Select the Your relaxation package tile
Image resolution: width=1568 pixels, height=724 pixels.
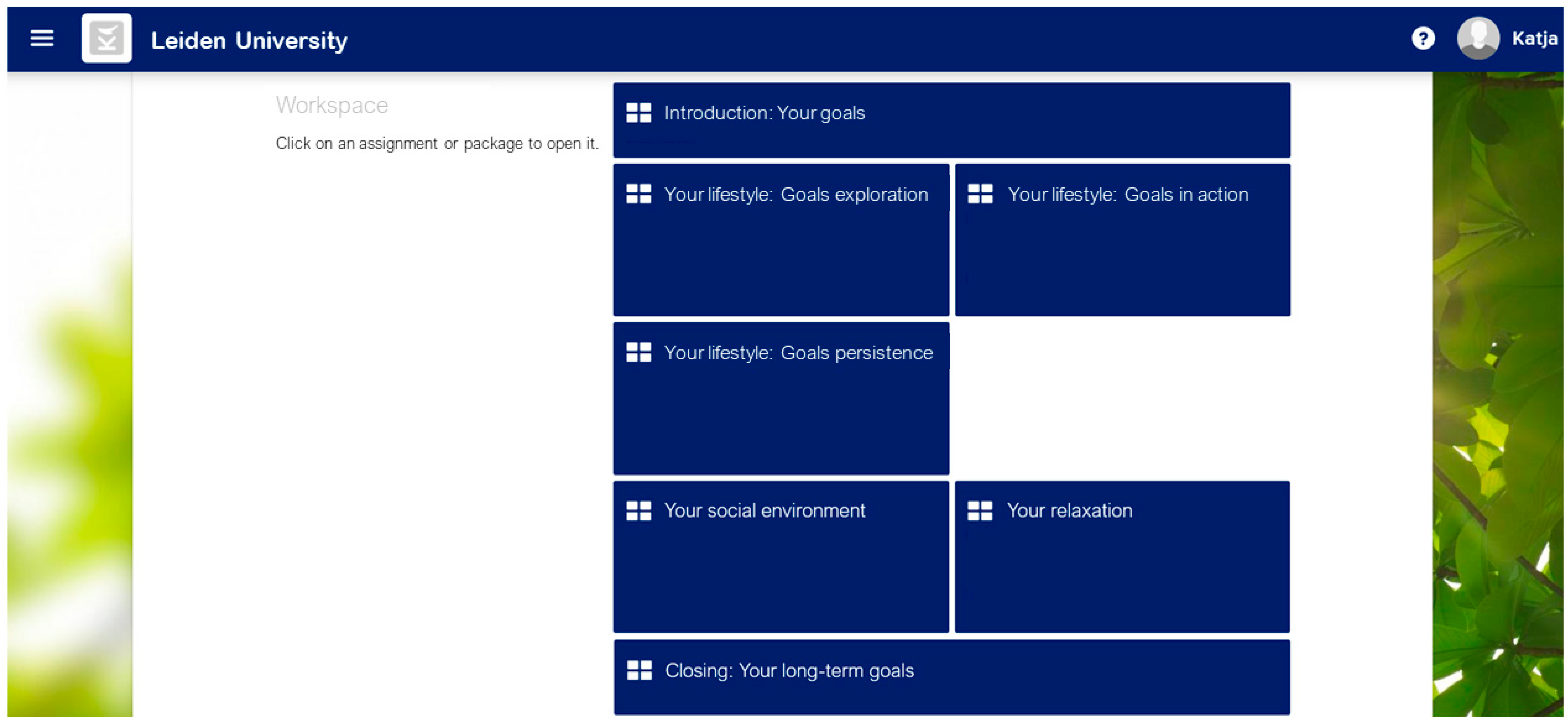1122,557
